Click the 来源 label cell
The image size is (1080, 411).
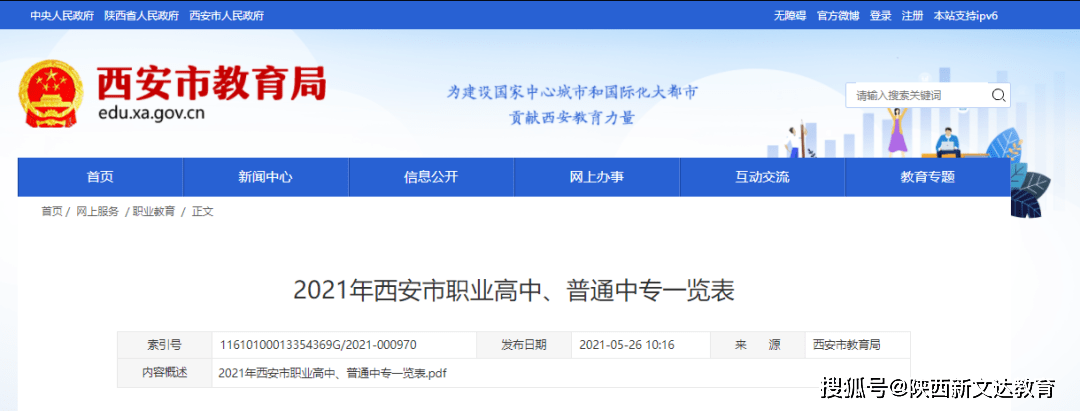click(x=758, y=345)
